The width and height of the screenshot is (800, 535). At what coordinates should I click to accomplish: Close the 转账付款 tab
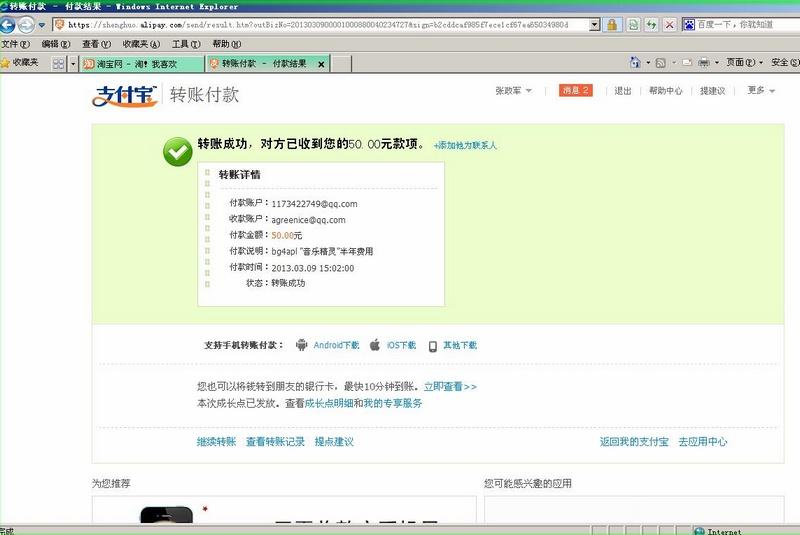(x=321, y=64)
